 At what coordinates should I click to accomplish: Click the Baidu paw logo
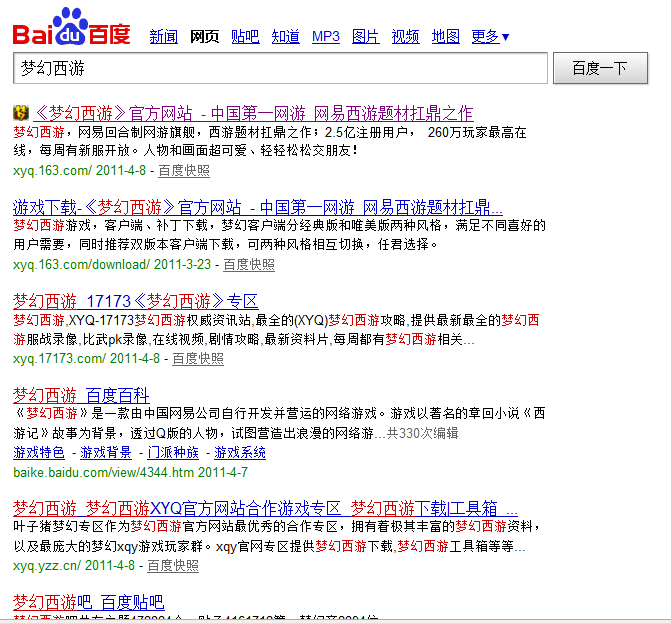pos(71,26)
